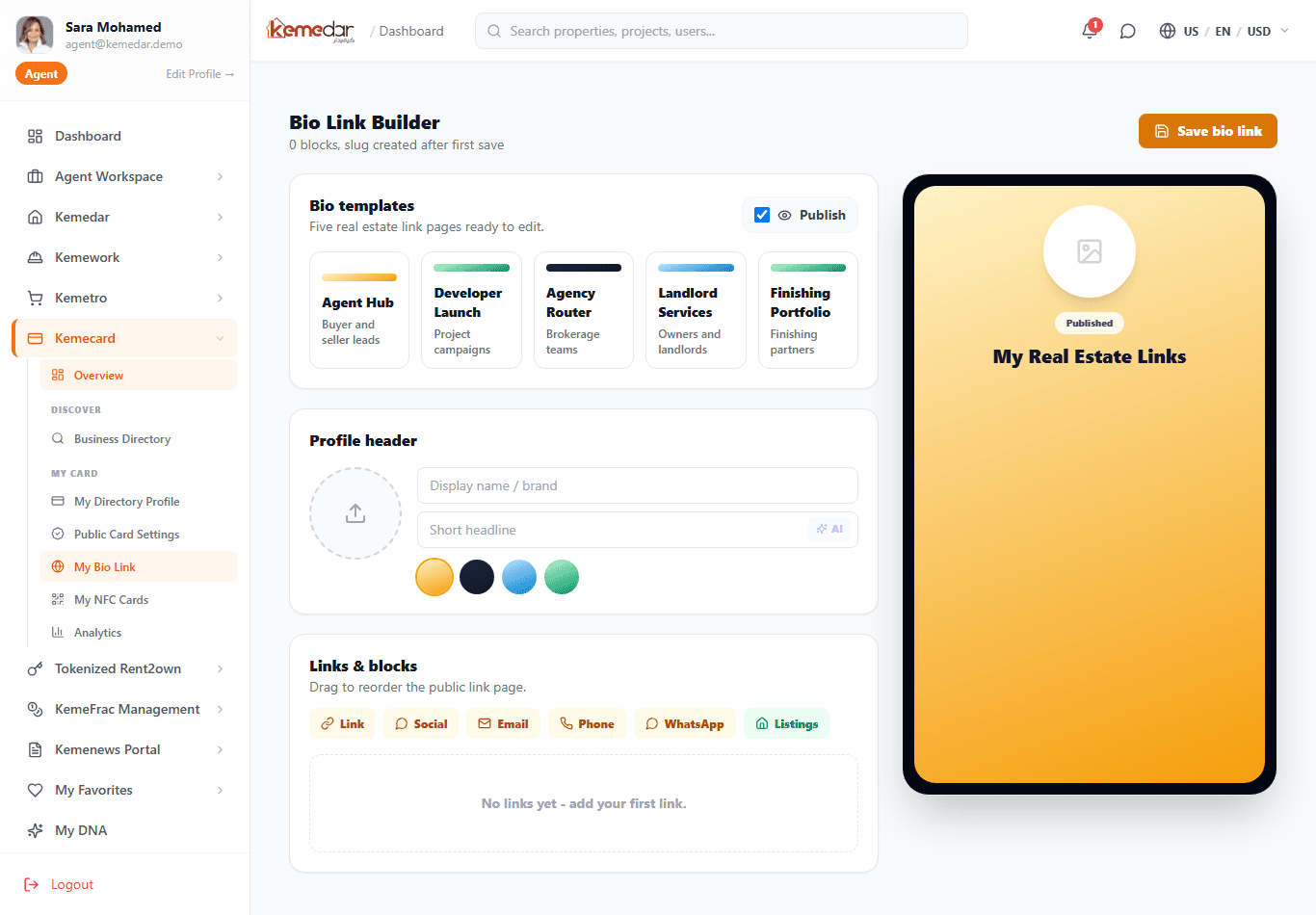The width and height of the screenshot is (1316, 915).
Task: Select the Landlord Services template card
Action: 696,310
